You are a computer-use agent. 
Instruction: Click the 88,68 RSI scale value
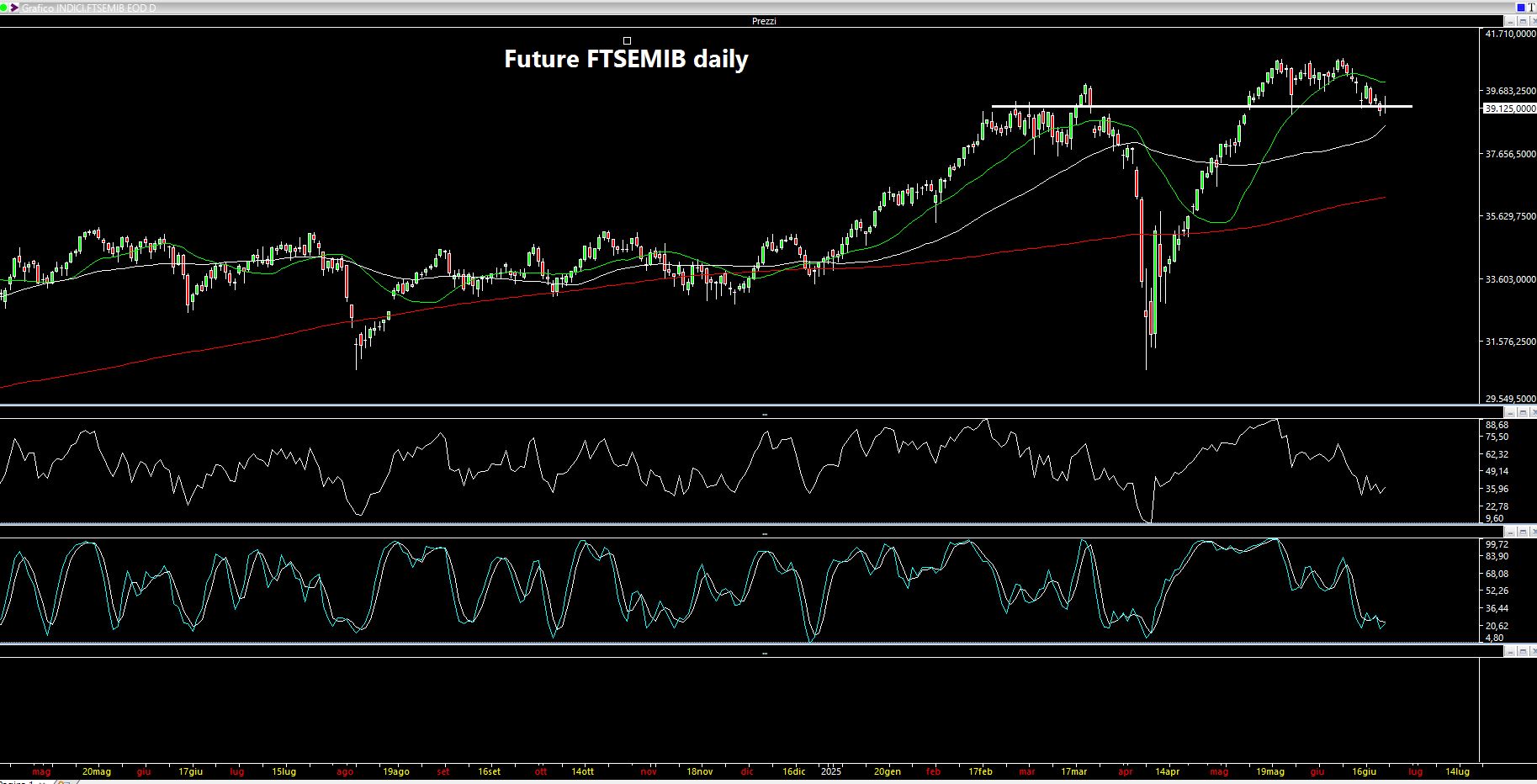(1497, 426)
